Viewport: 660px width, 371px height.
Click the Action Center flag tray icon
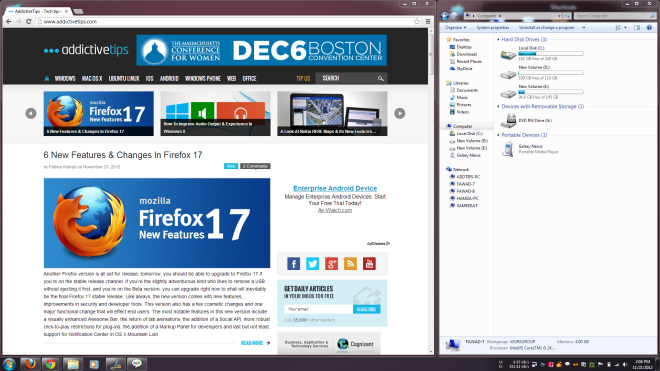pos(600,365)
